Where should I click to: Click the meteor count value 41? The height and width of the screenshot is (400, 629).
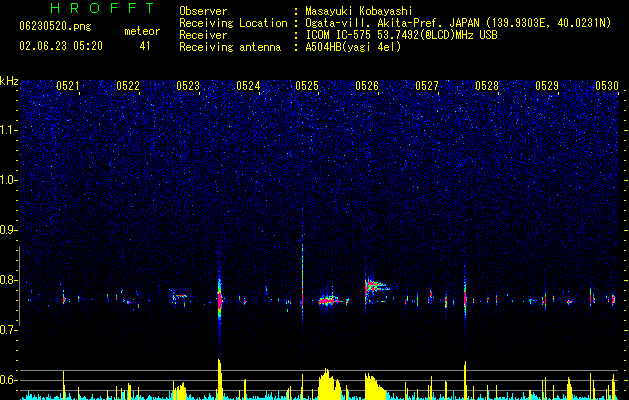[145, 46]
